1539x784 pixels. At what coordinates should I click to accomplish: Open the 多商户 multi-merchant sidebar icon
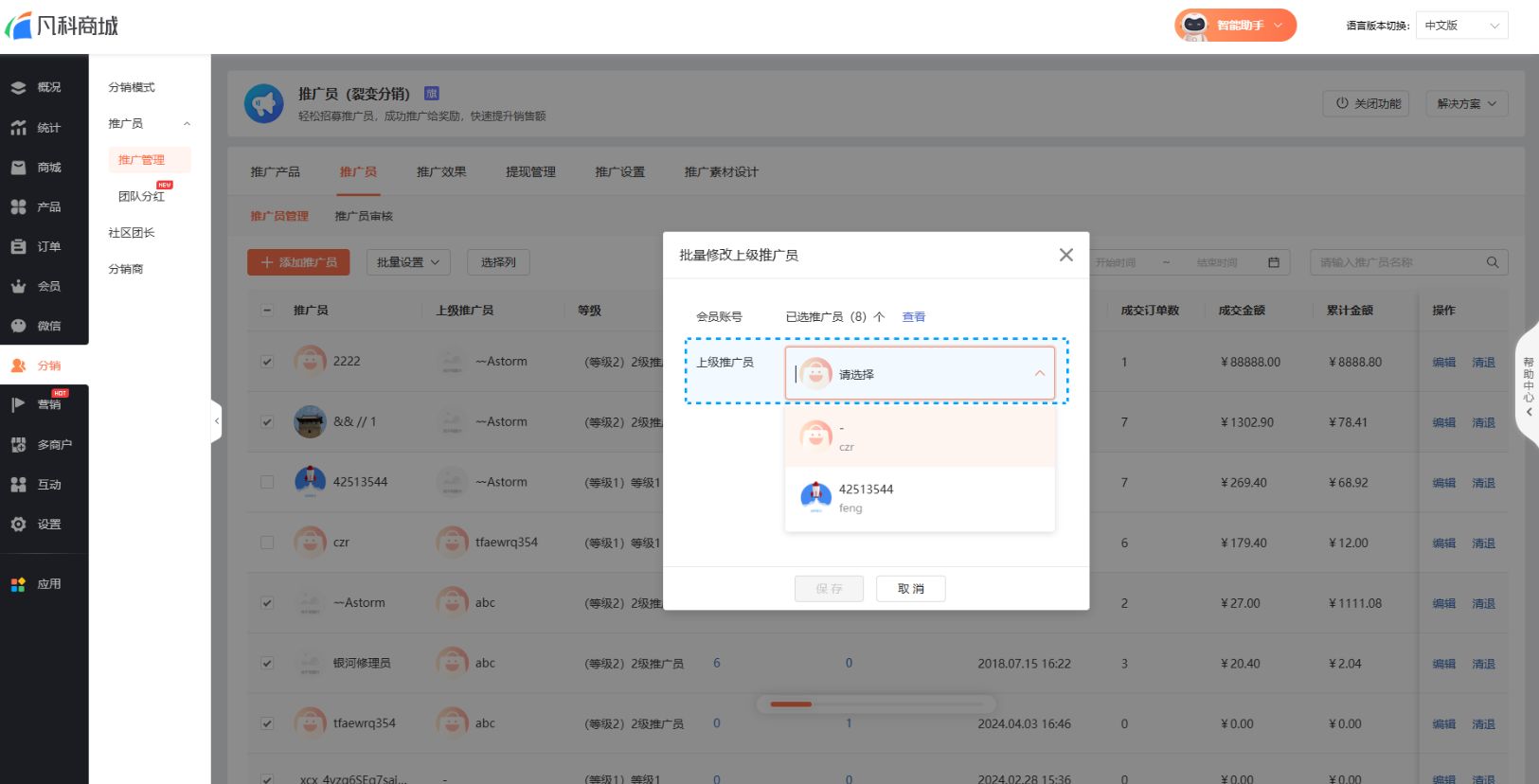pyautogui.click(x=18, y=444)
